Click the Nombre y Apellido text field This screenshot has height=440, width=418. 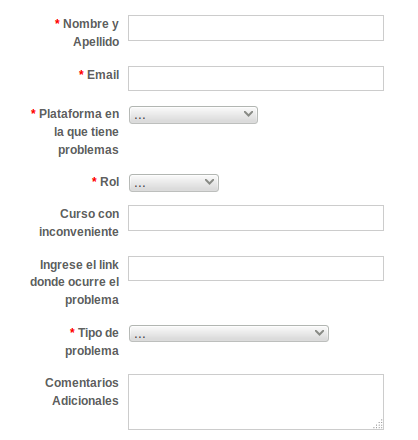click(256, 28)
